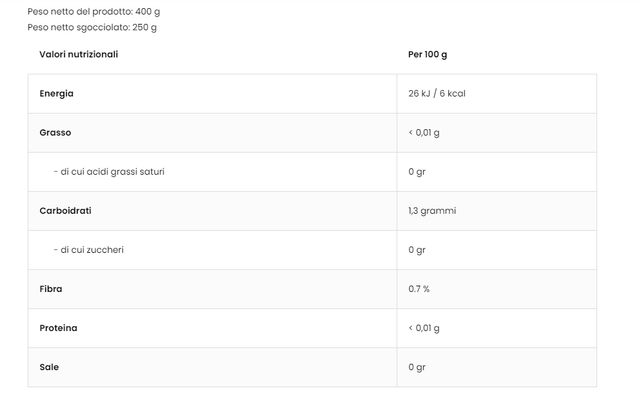The image size is (640, 408).
Task: Click the 'Grasso' row label
Action: pyautogui.click(x=56, y=132)
